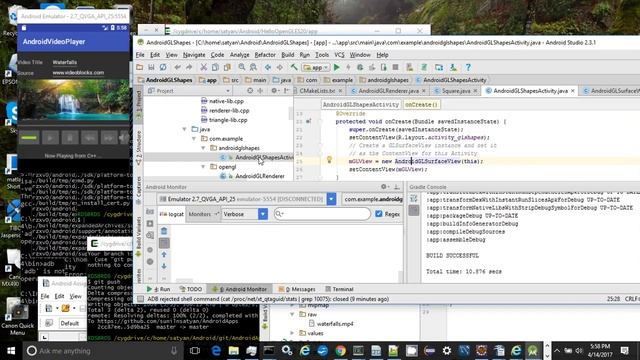
Task: Click the Redo arrow in toolbar
Action: point(189,67)
